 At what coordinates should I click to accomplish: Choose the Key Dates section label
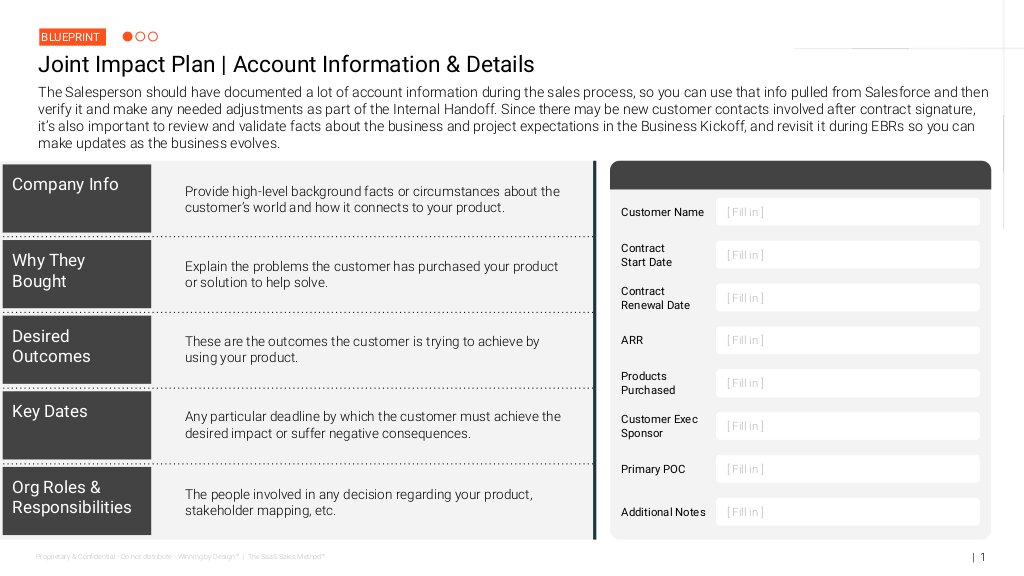coord(77,424)
